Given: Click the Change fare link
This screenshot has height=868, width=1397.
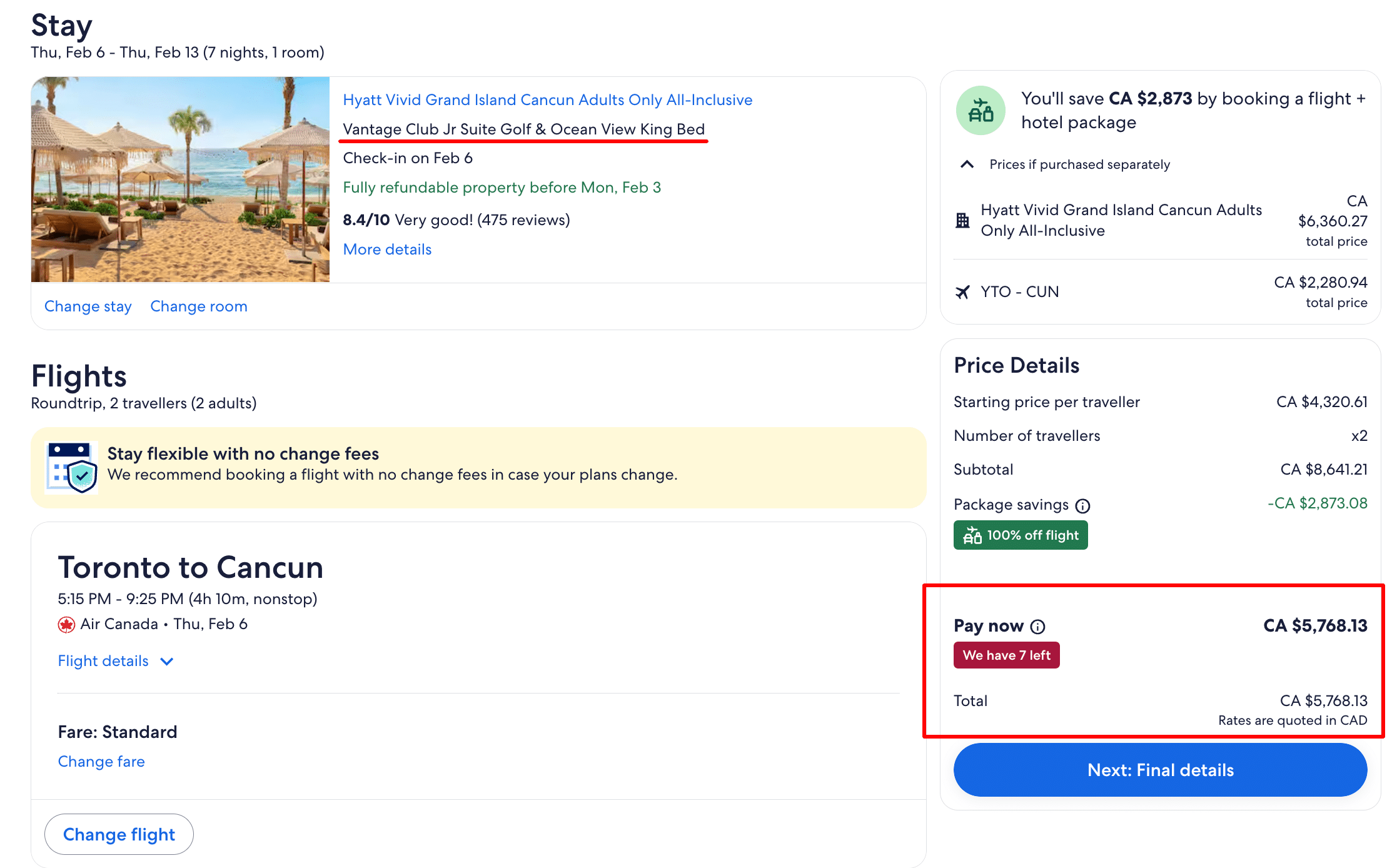Looking at the screenshot, I should click(101, 762).
